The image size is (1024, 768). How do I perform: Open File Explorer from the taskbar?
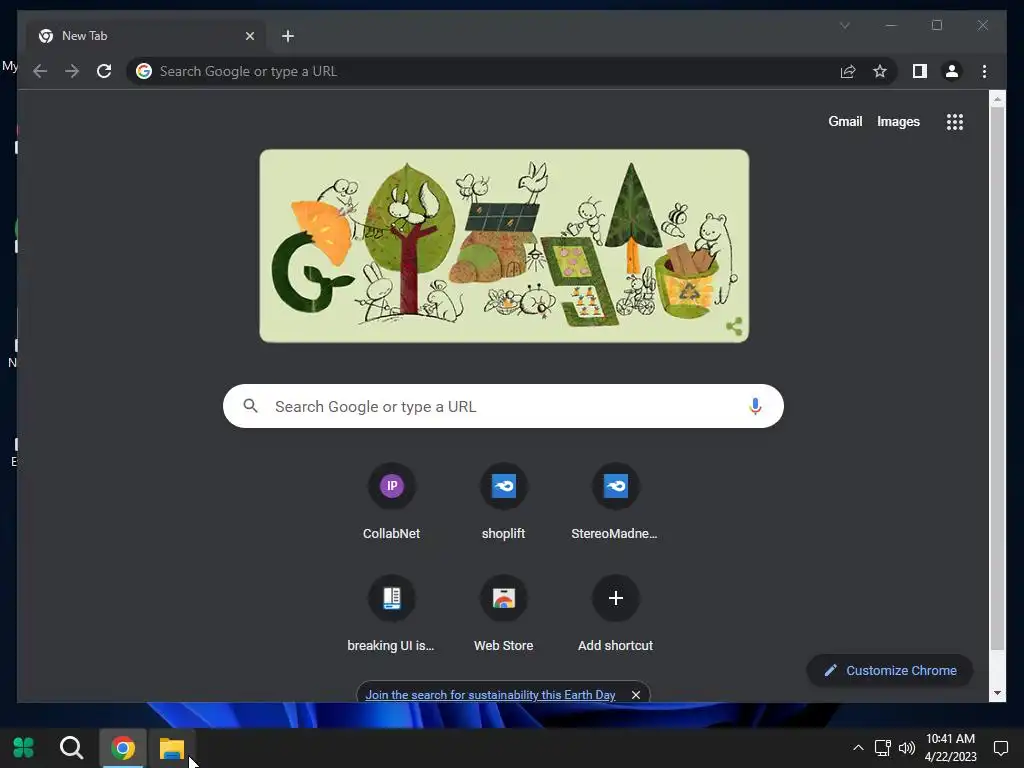pos(172,748)
